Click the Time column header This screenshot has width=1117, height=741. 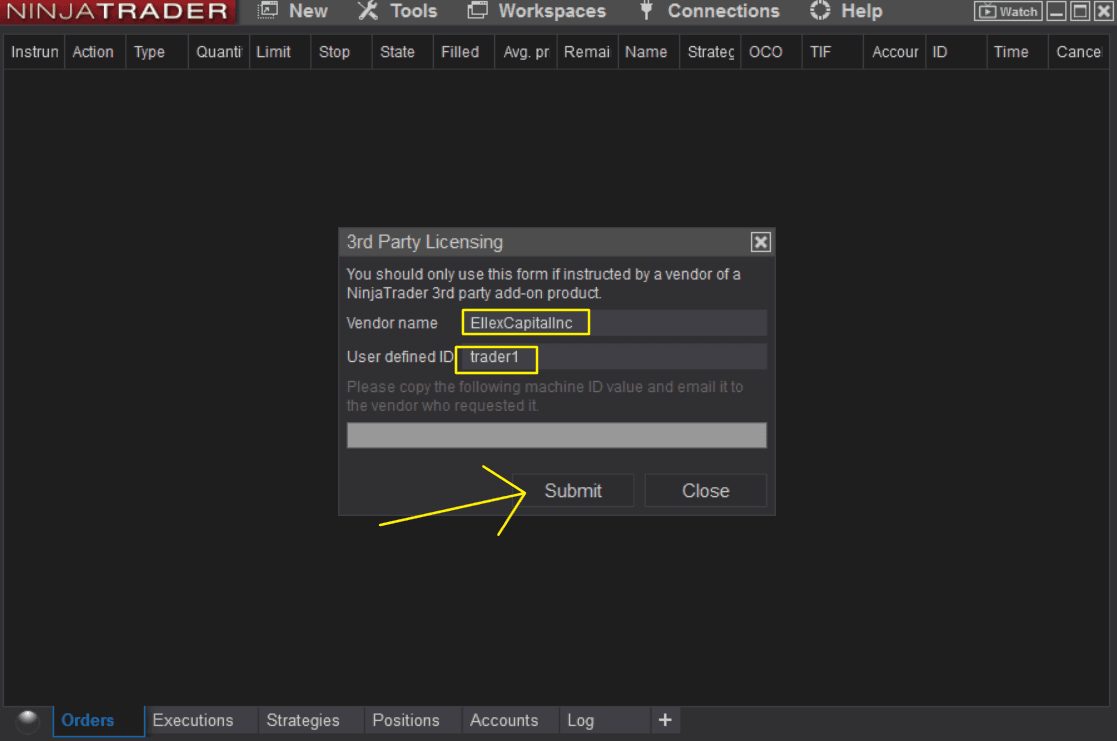click(1017, 52)
